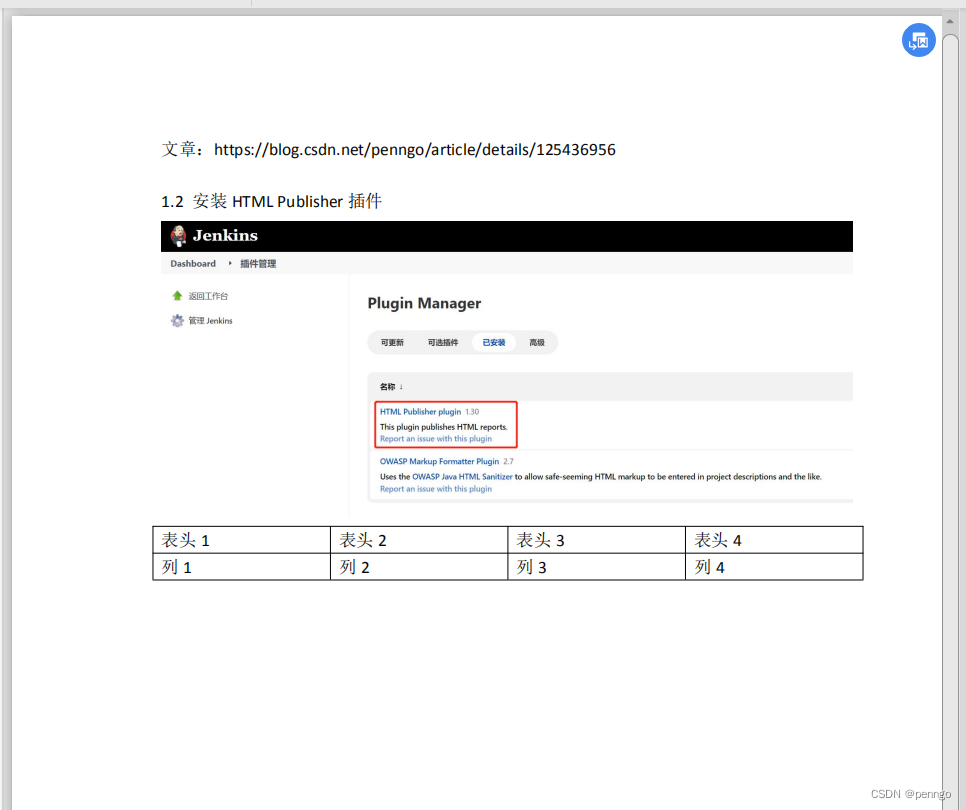Toggle the 名称 column sort arrow

tap(400, 386)
